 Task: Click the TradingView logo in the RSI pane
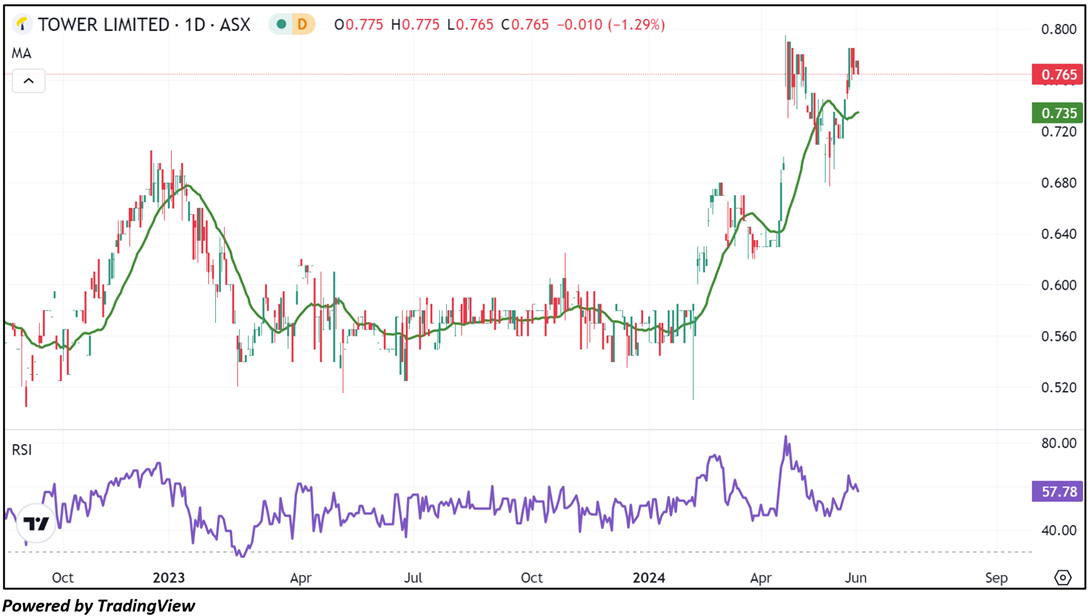coord(36,523)
